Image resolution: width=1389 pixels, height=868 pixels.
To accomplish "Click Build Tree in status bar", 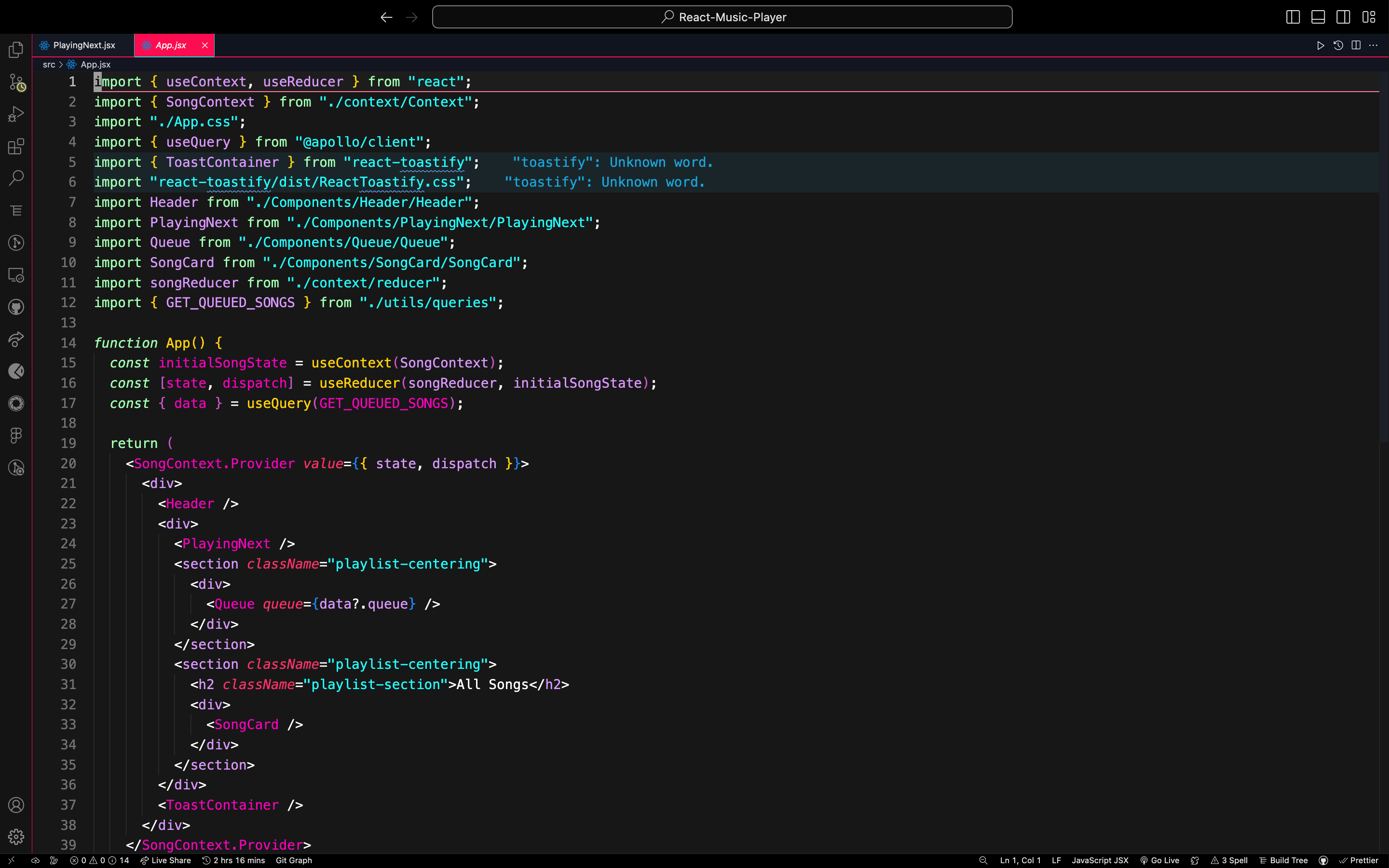I will [1283, 860].
